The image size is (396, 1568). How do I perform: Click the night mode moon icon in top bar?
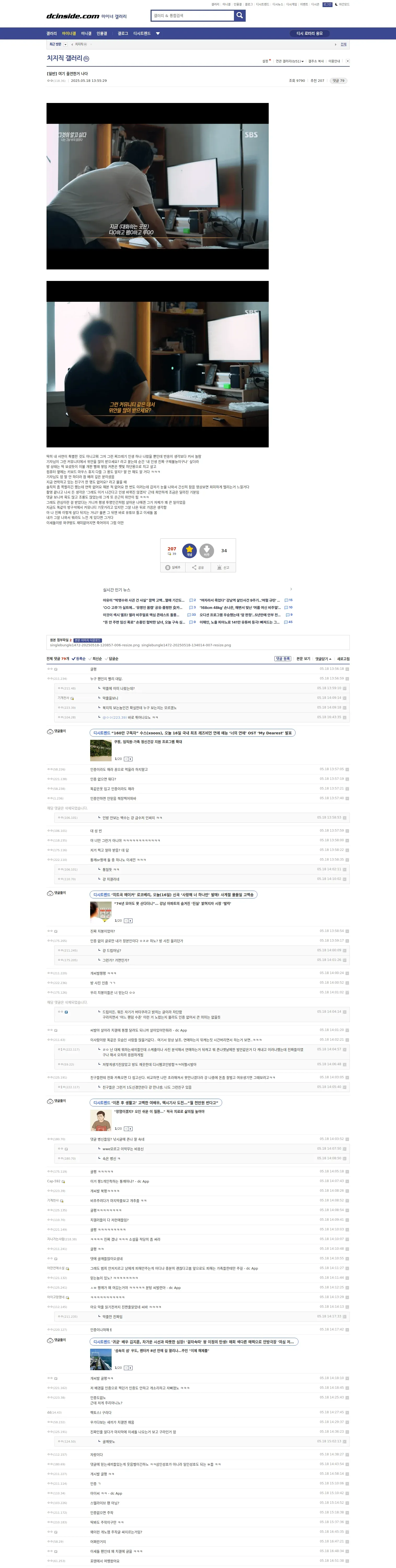click(x=336, y=4)
